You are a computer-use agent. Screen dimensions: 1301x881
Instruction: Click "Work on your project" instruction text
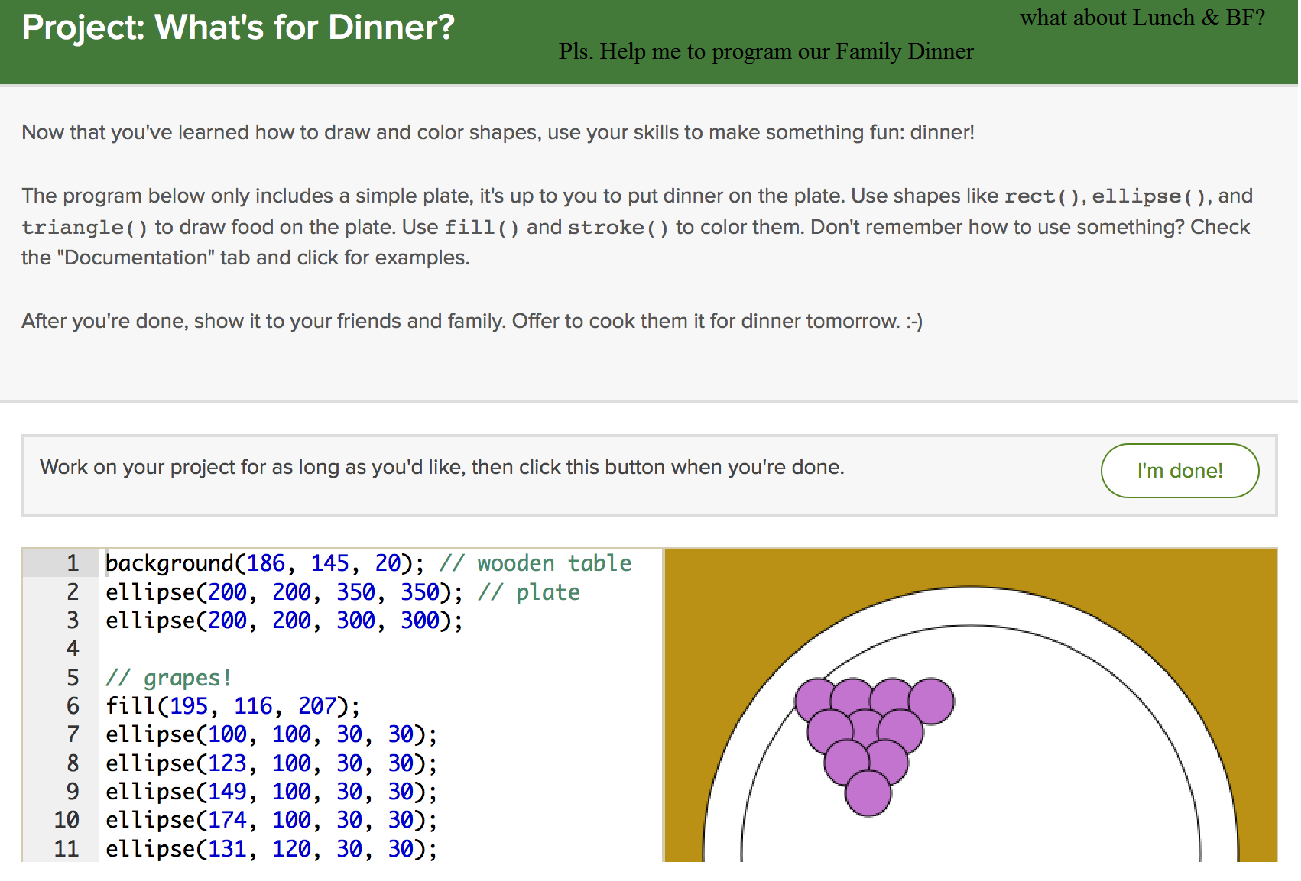pos(442,467)
